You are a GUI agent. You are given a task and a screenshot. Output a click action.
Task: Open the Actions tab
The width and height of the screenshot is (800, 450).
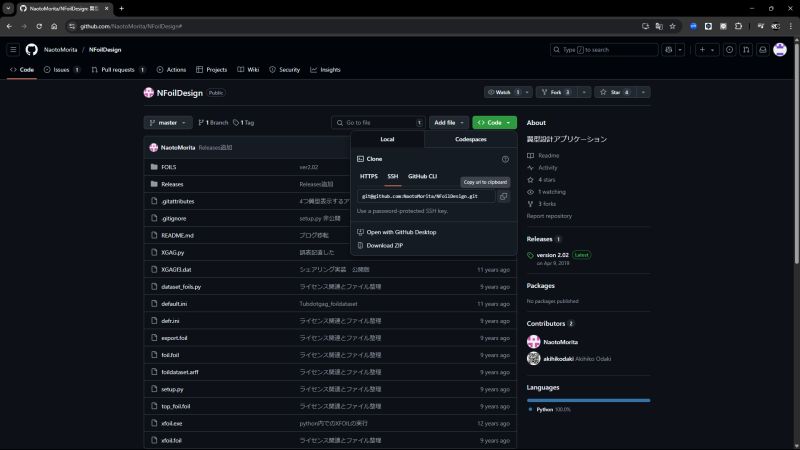[171, 70]
